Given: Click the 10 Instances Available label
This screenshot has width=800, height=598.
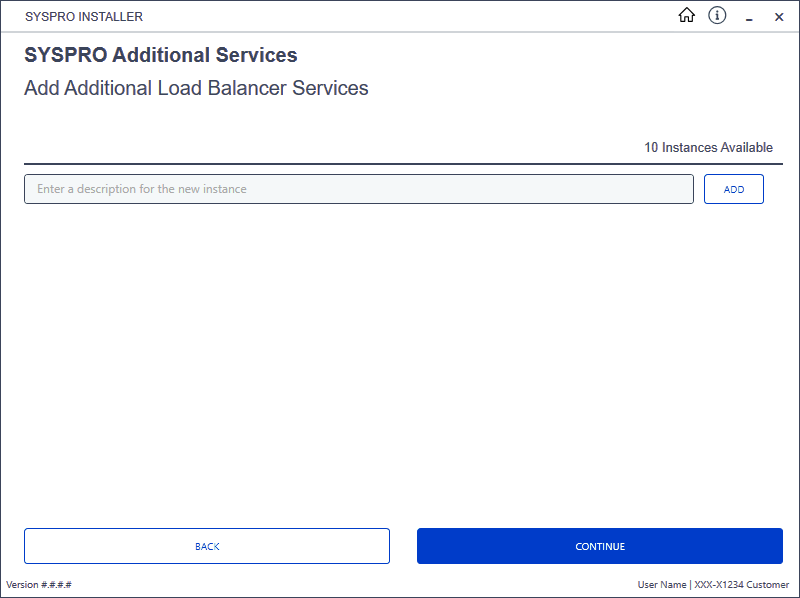Looking at the screenshot, I should 708,147.
